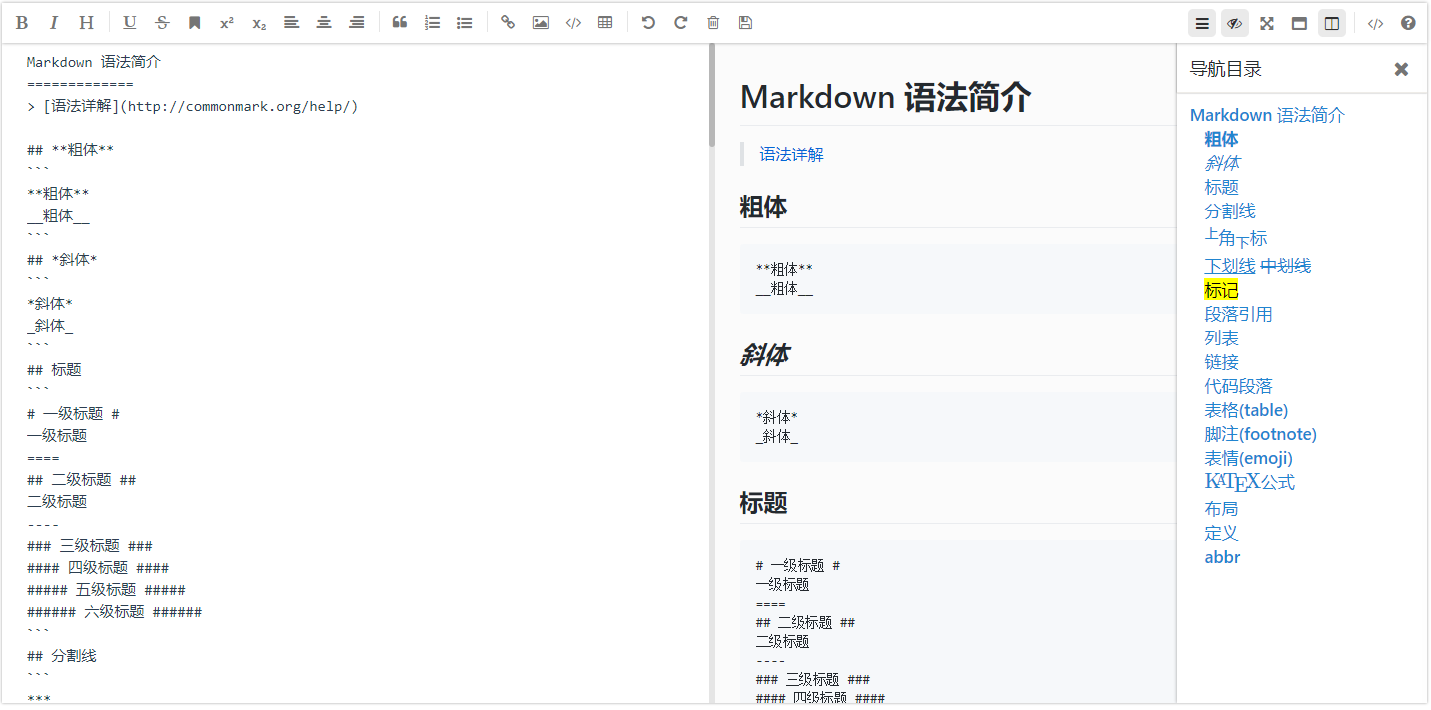This screenshot has width=1431, height=710.
Task: Jump to the 布局 navigation entry
Action: (1222, 509)
